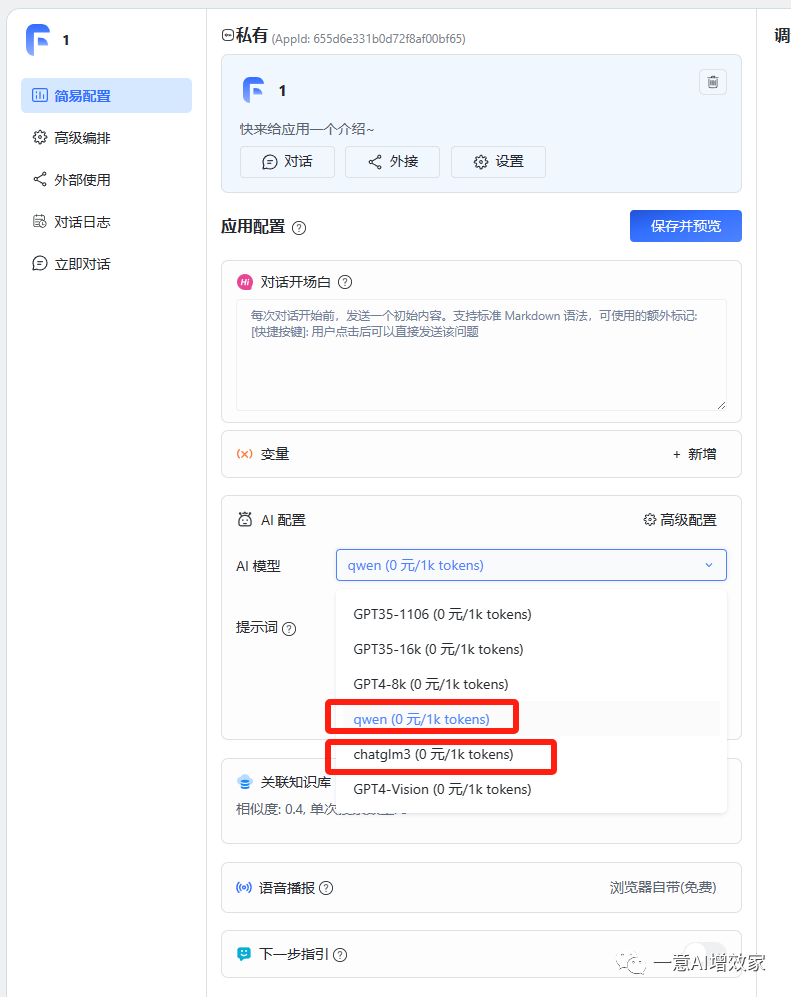Click the 外接 share button
Image resolution: width=791 pixels, height=997 pixels.
[x=392, y=162]
